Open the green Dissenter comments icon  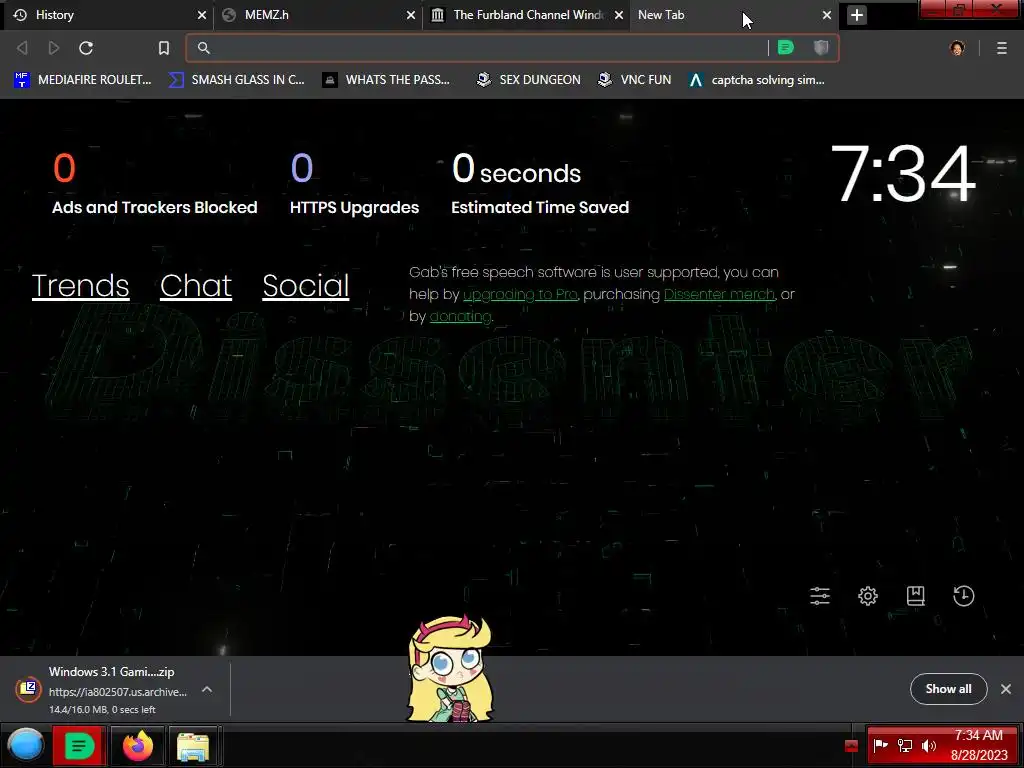point(786,48)
